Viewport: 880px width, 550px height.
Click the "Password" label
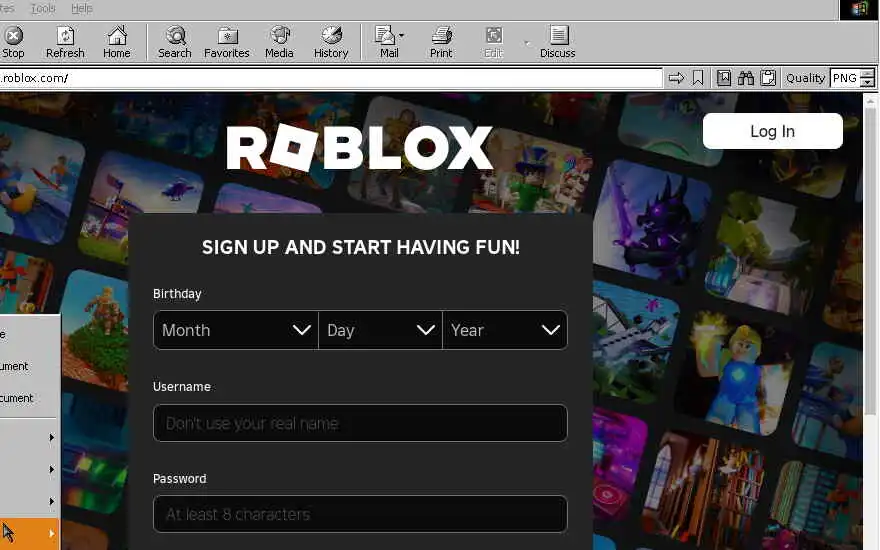[x=180, y=479]
